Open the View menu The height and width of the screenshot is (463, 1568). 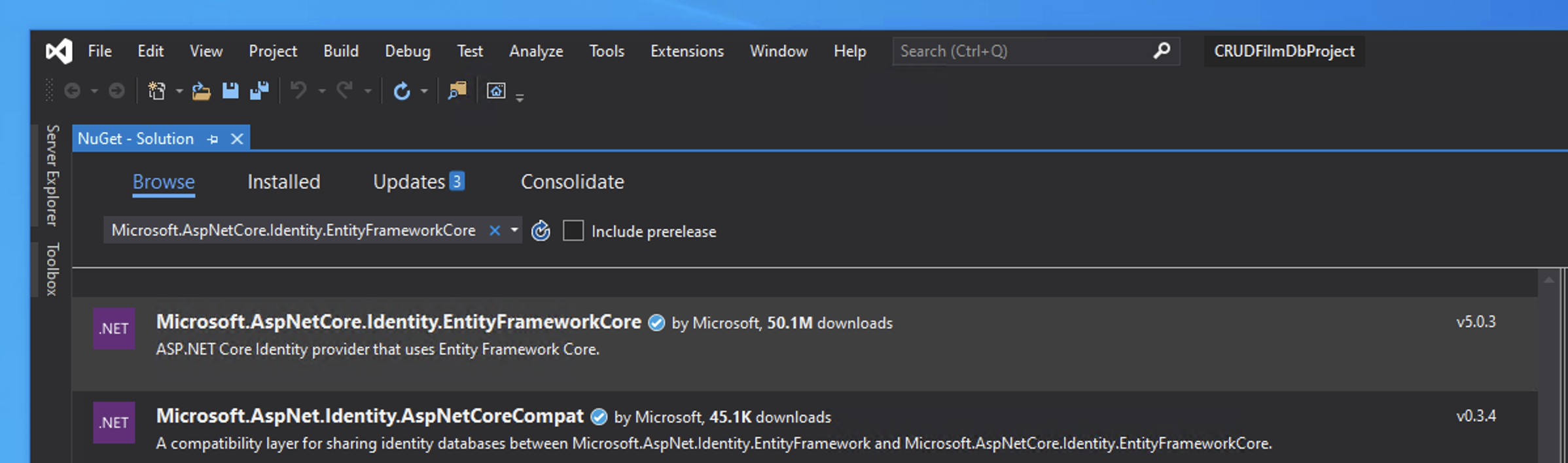tap(206, 51)
